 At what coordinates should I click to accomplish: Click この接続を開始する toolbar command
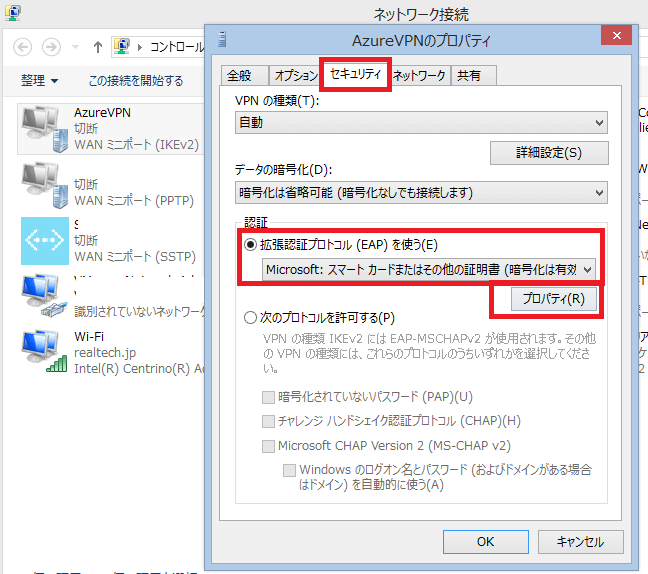[135, 81]
